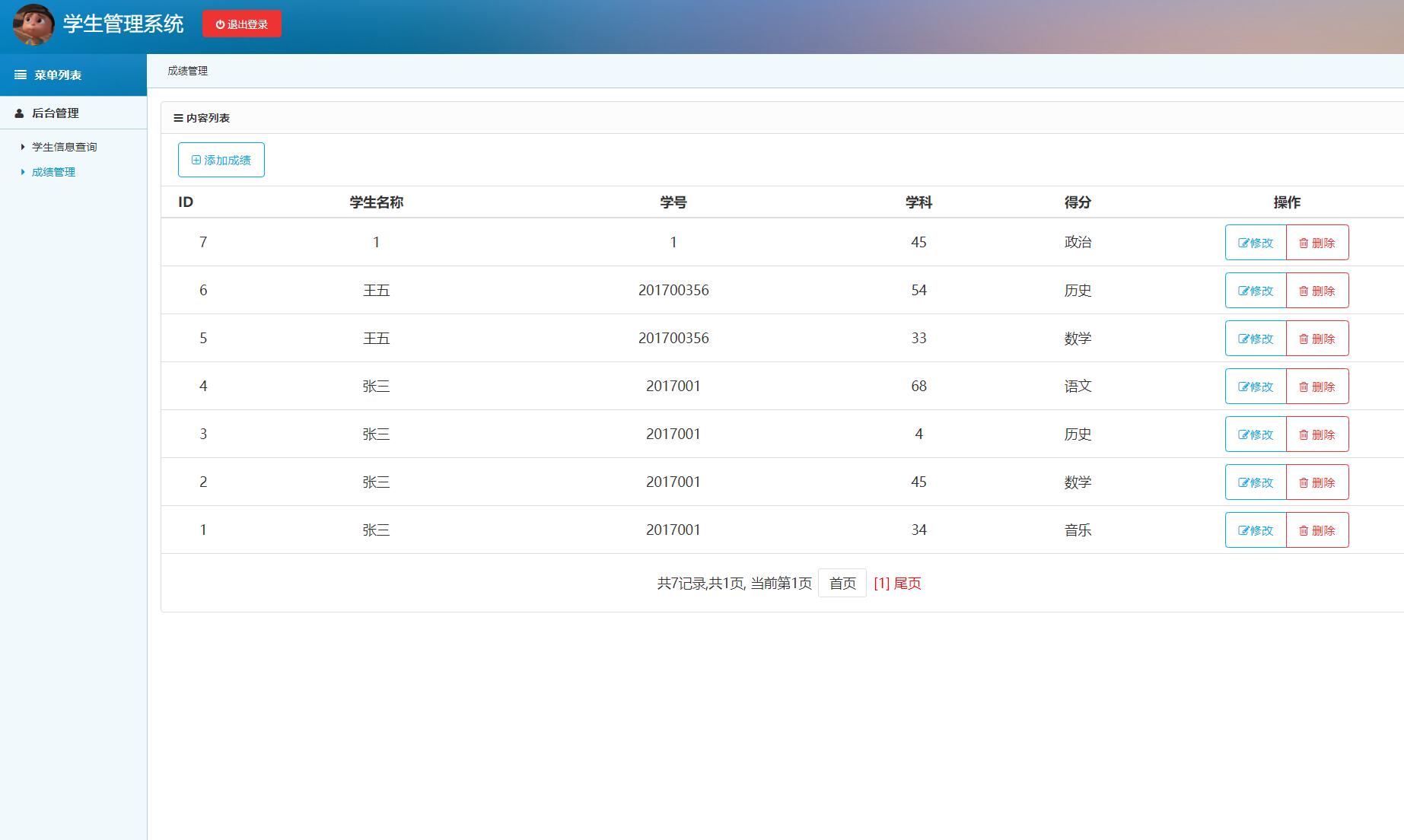Image resolution: width=1404 pixels, height=840 pixels.
Task: Click the trash icon on ID 5 数学 row
Action: click(x=1304, y=338)
